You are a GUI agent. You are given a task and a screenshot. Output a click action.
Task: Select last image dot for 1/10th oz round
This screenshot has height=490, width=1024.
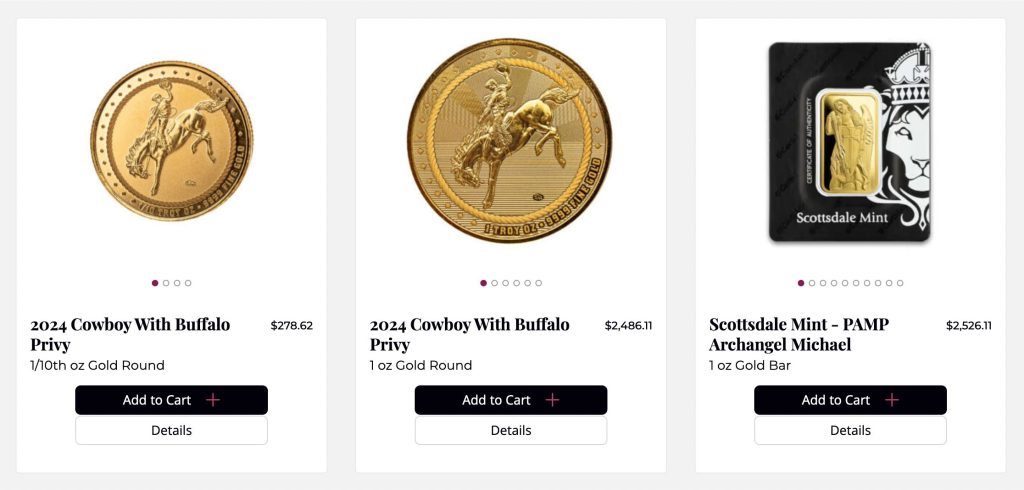[188, 283]
